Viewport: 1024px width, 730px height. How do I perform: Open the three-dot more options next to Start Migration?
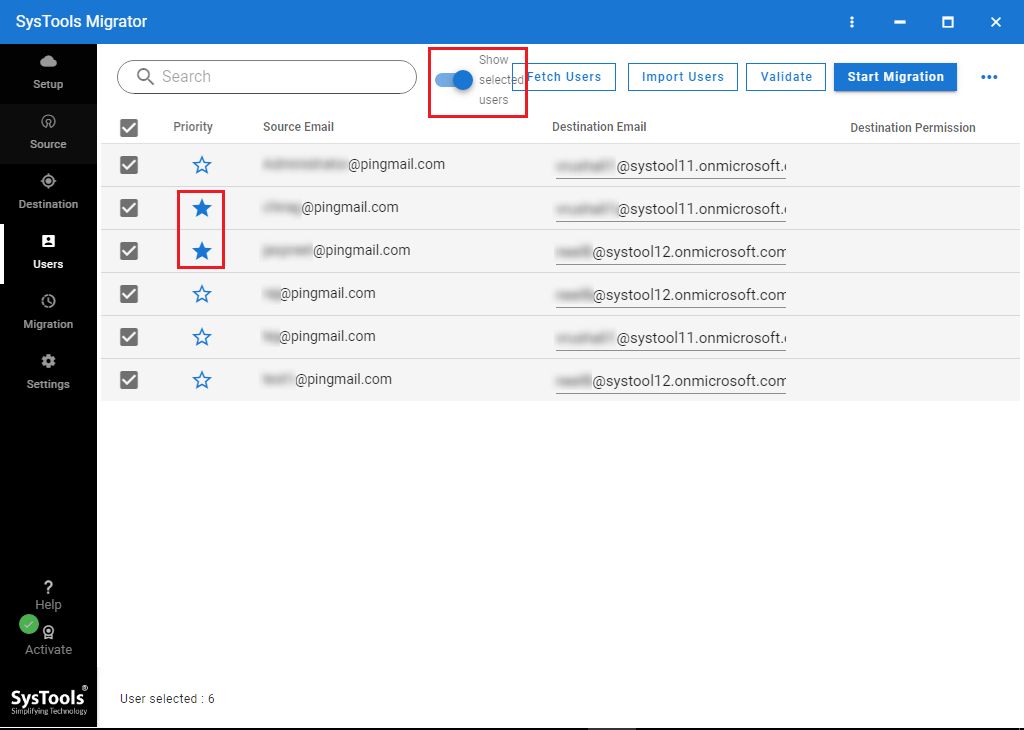[x=989, y=77]
